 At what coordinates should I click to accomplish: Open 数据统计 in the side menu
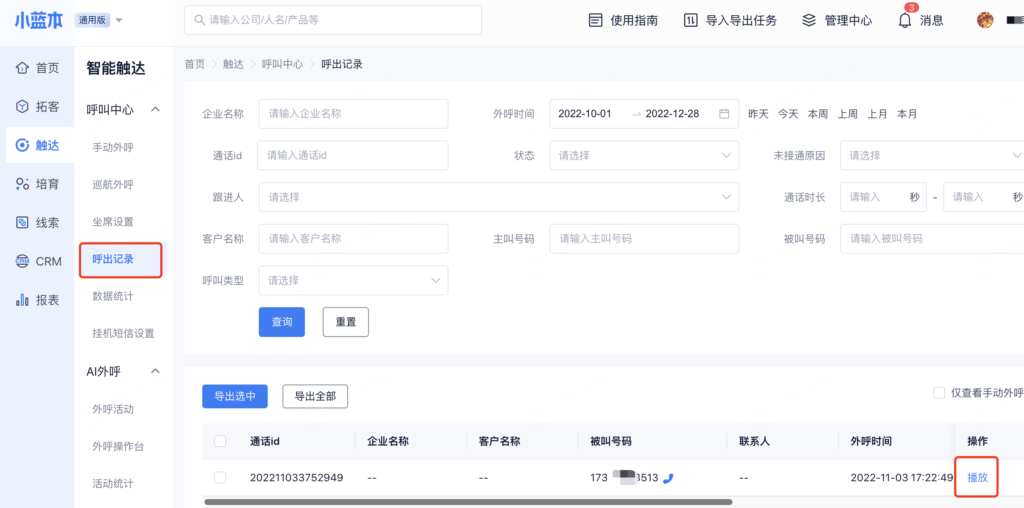(x=113, y=296)
